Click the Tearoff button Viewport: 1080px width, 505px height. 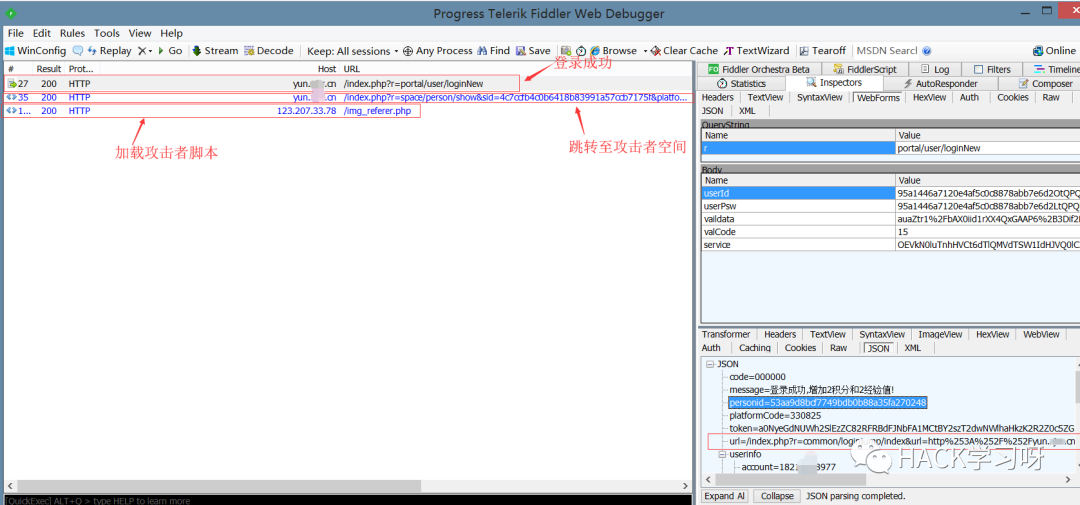pos(822,51)
